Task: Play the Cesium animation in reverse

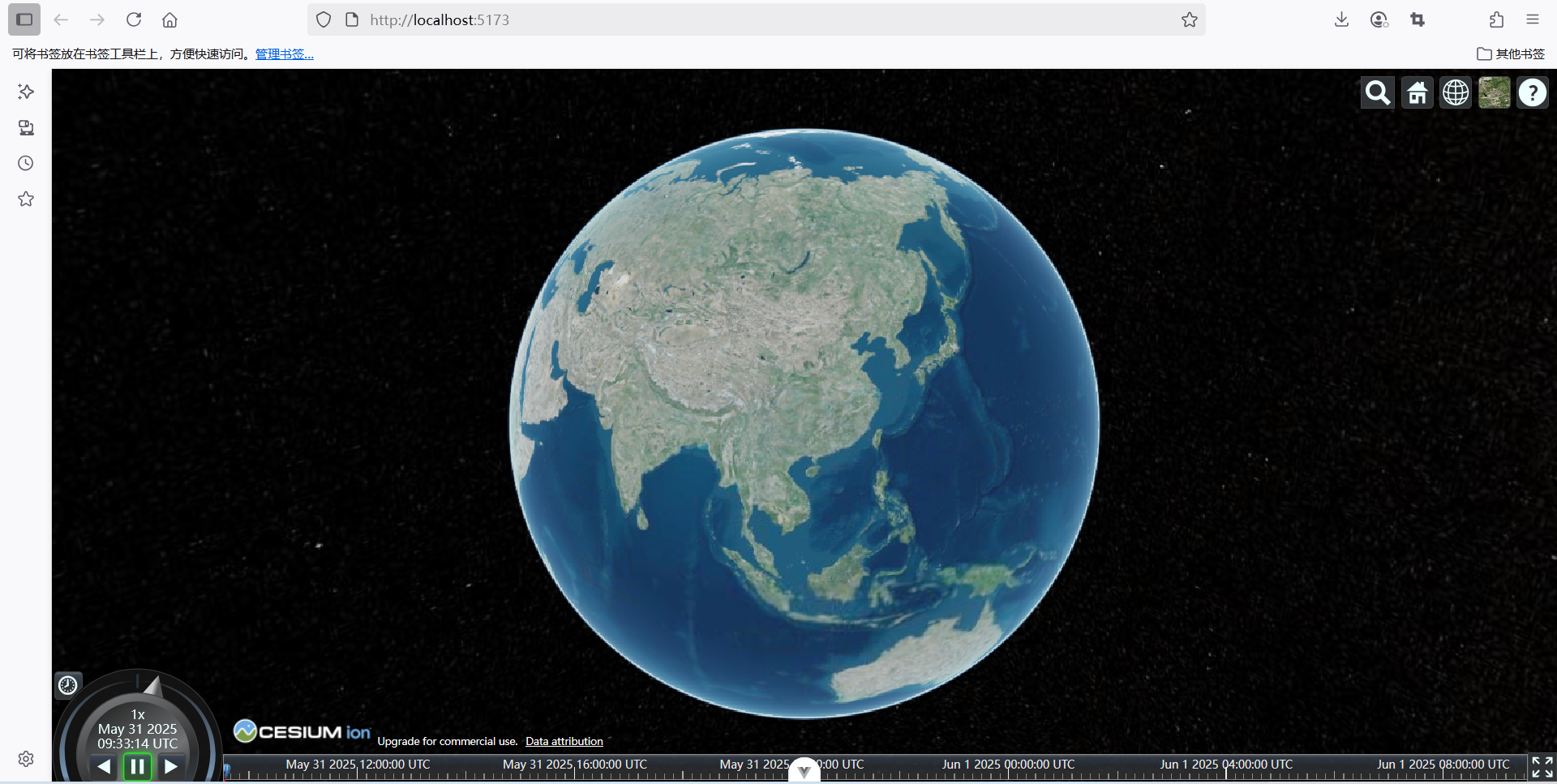Action: pyautogui.click(x=104, y=766)
